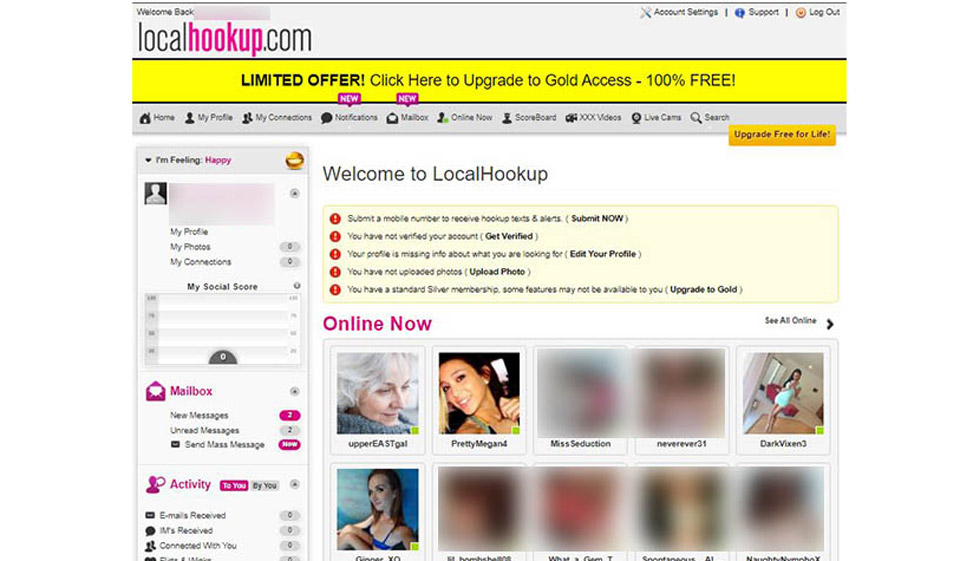This screenshot has height=561, width=960.
Task: Click the localhookup.com logo
Action: click(x=225, y=39)
